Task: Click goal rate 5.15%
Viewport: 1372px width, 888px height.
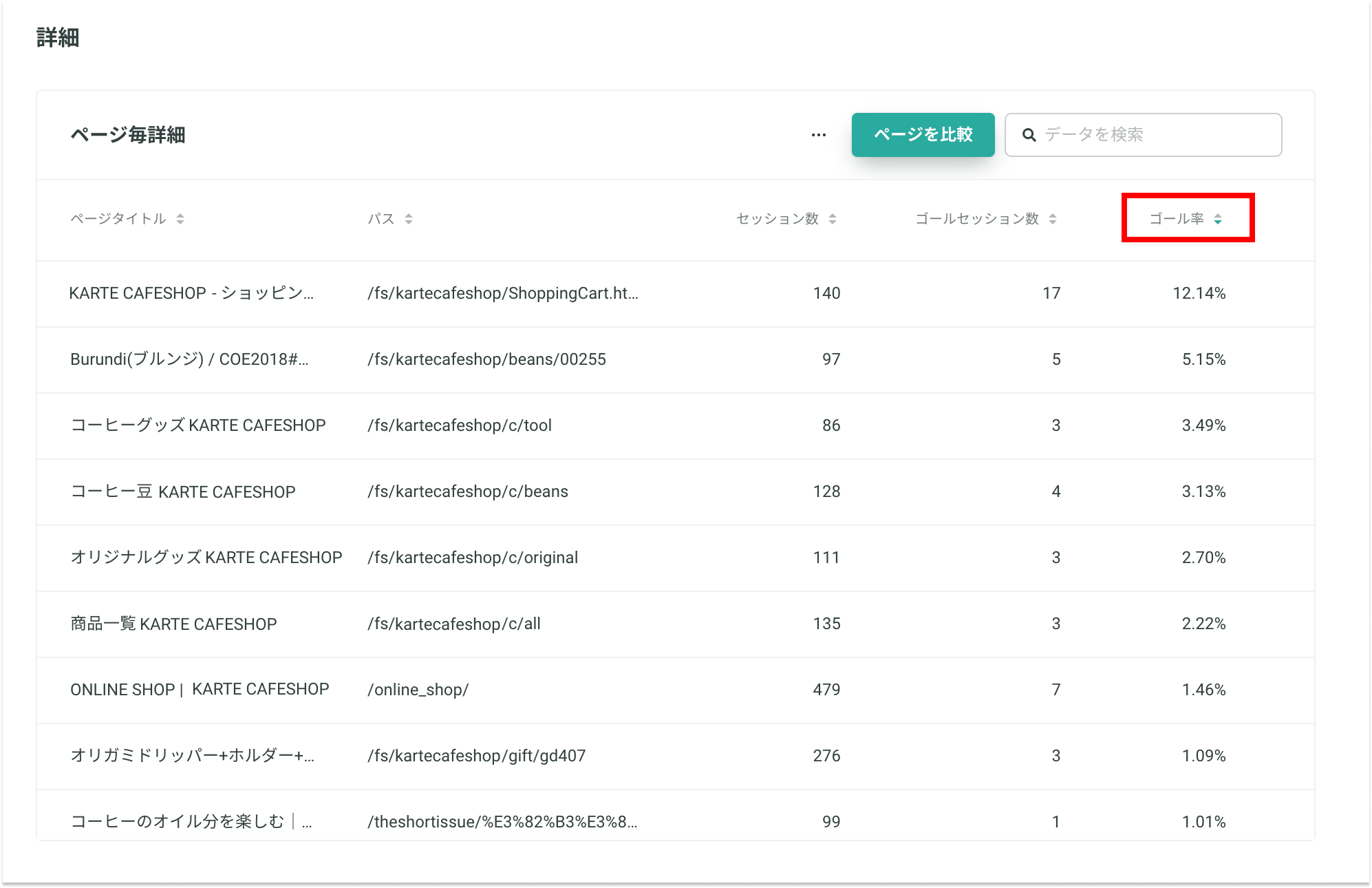Action: [x=1204, y=359]
